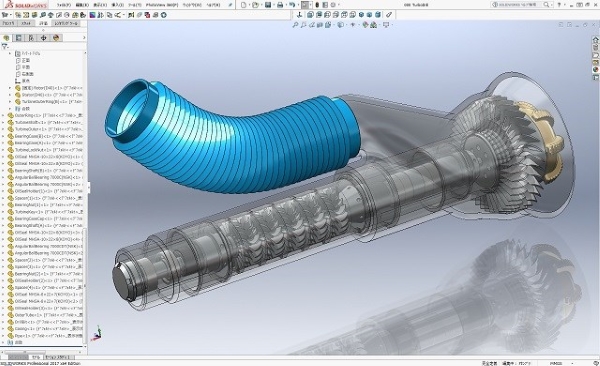Click the New document icon
The width and height of the screenshot is (600, 366).
coord(244,5)
